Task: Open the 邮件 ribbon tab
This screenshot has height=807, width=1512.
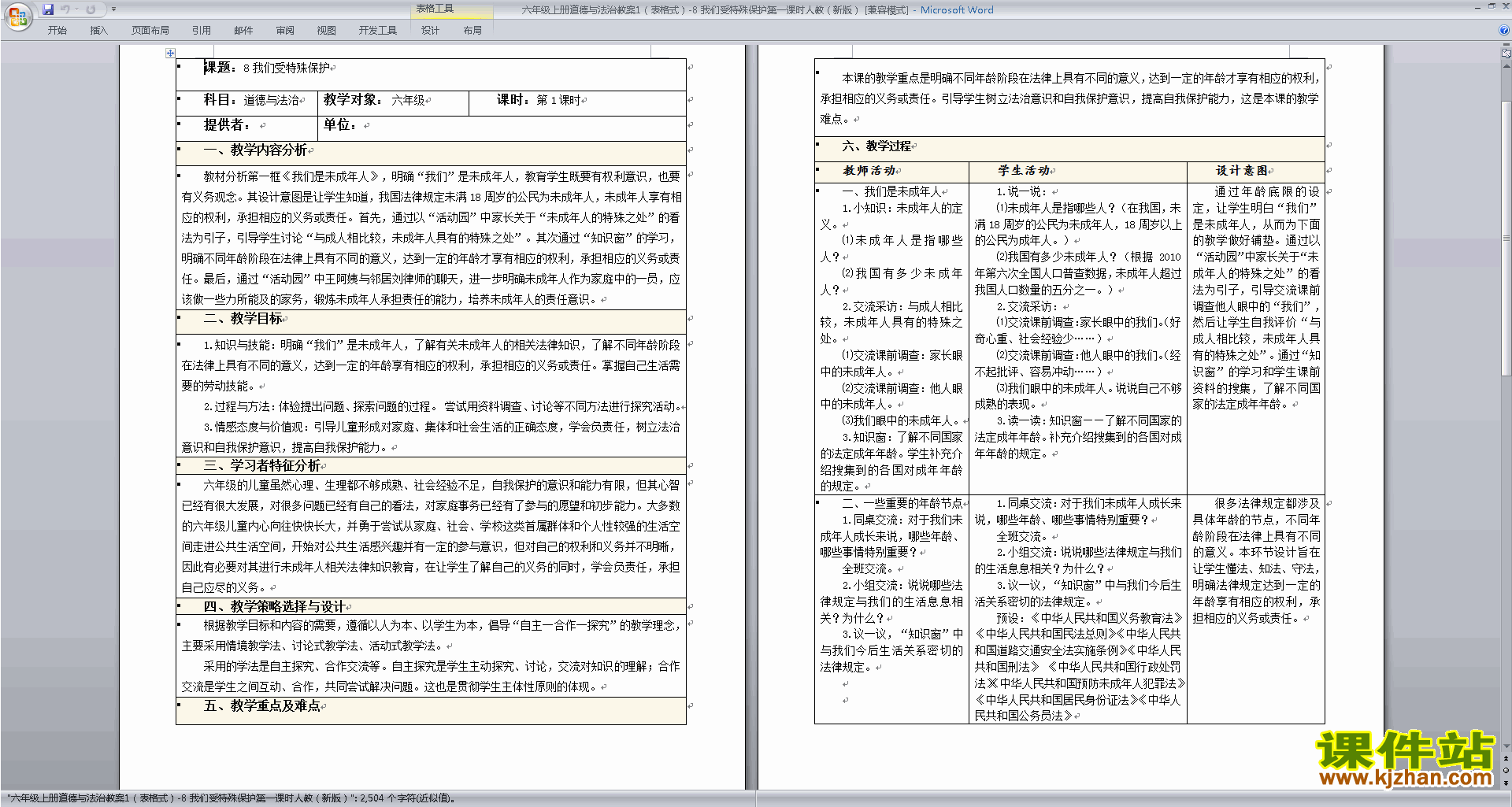Action: coord(243,31)
